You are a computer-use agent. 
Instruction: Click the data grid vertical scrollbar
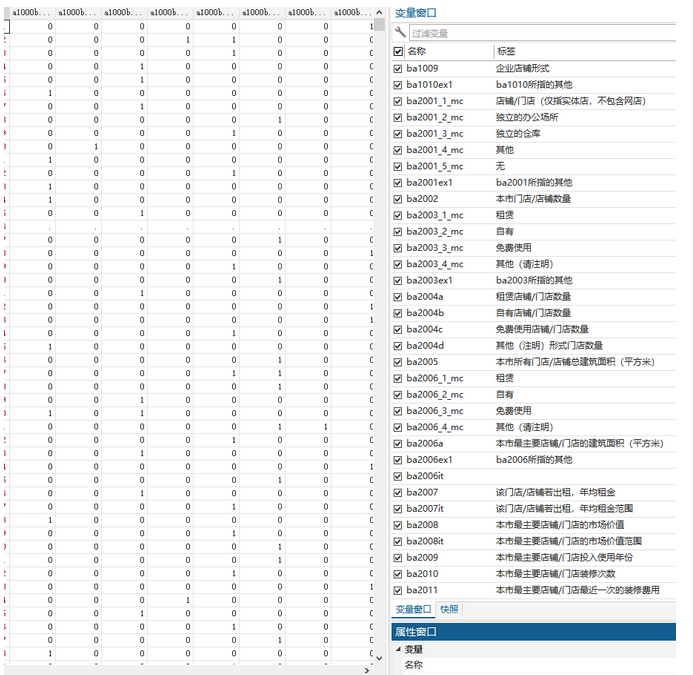tap(379, 300)
